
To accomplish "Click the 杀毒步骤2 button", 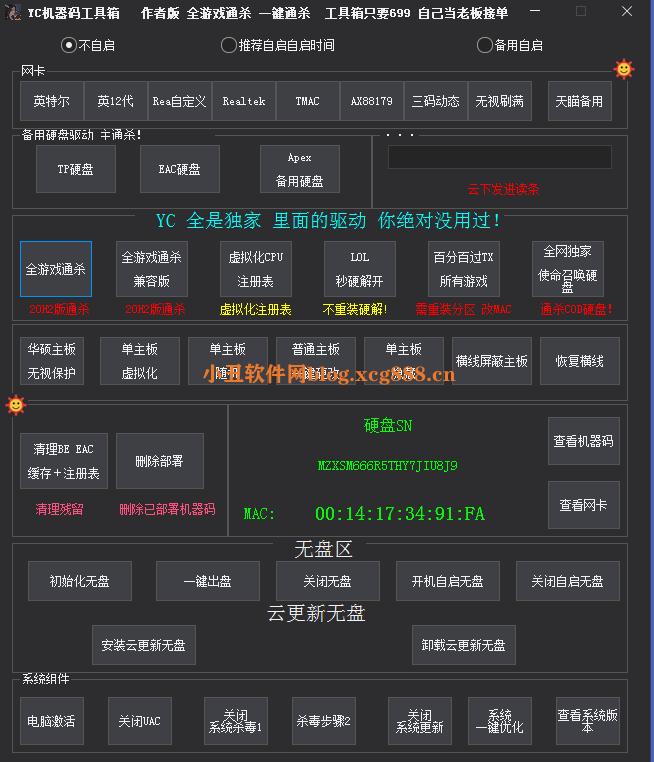I will tap(324, 721).
